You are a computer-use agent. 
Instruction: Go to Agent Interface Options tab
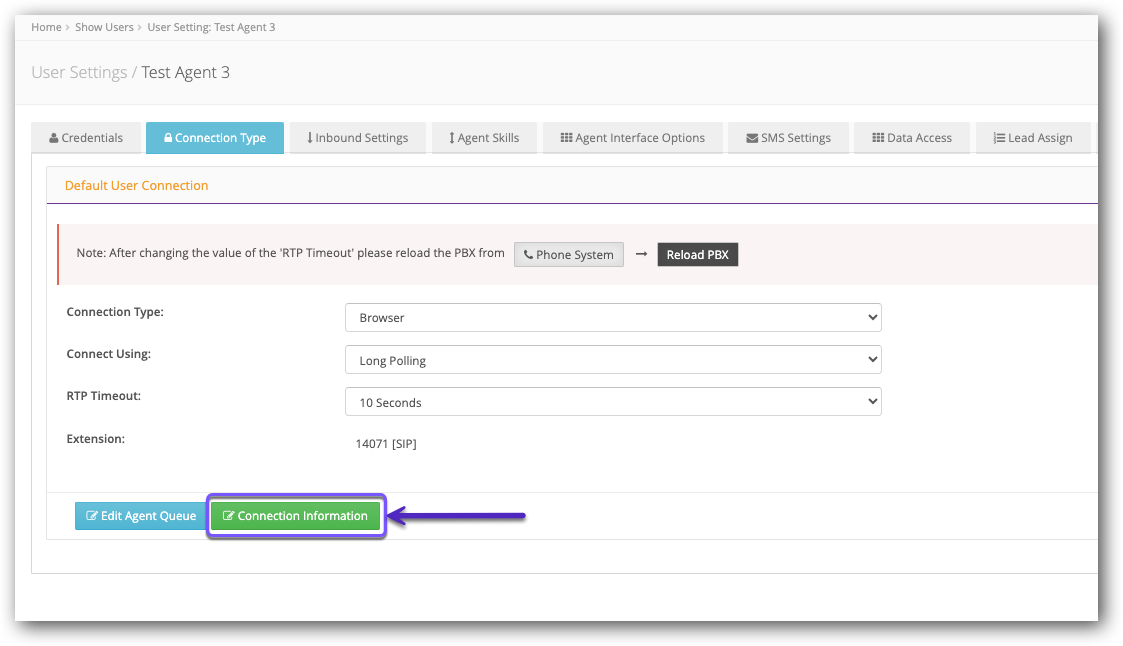click(632, 138)
